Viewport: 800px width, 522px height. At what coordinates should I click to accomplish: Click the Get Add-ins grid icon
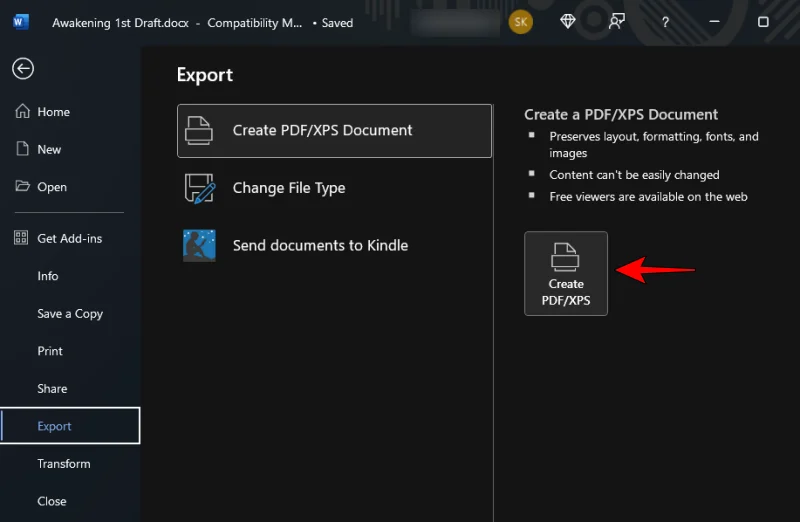22,239
